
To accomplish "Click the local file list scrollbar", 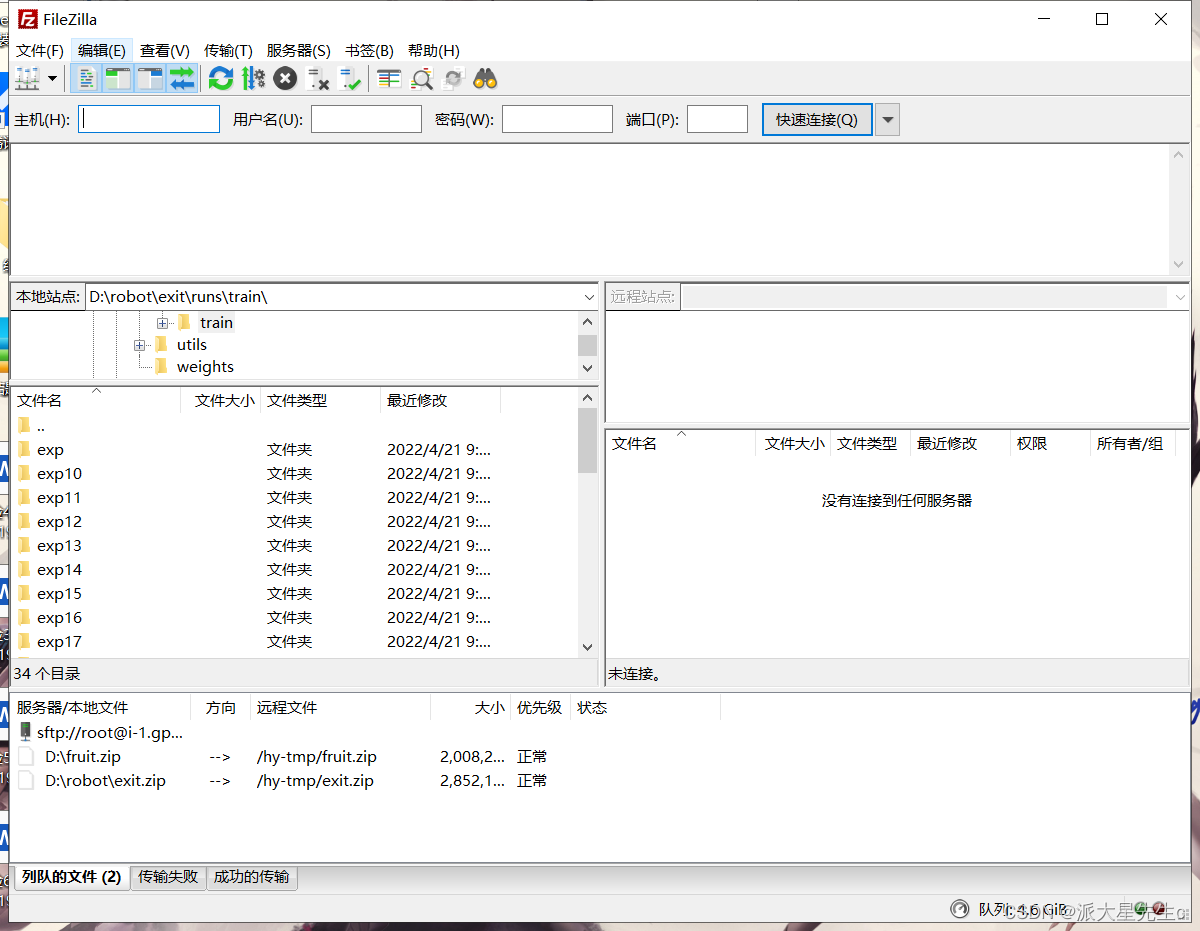I will [588, 440].
